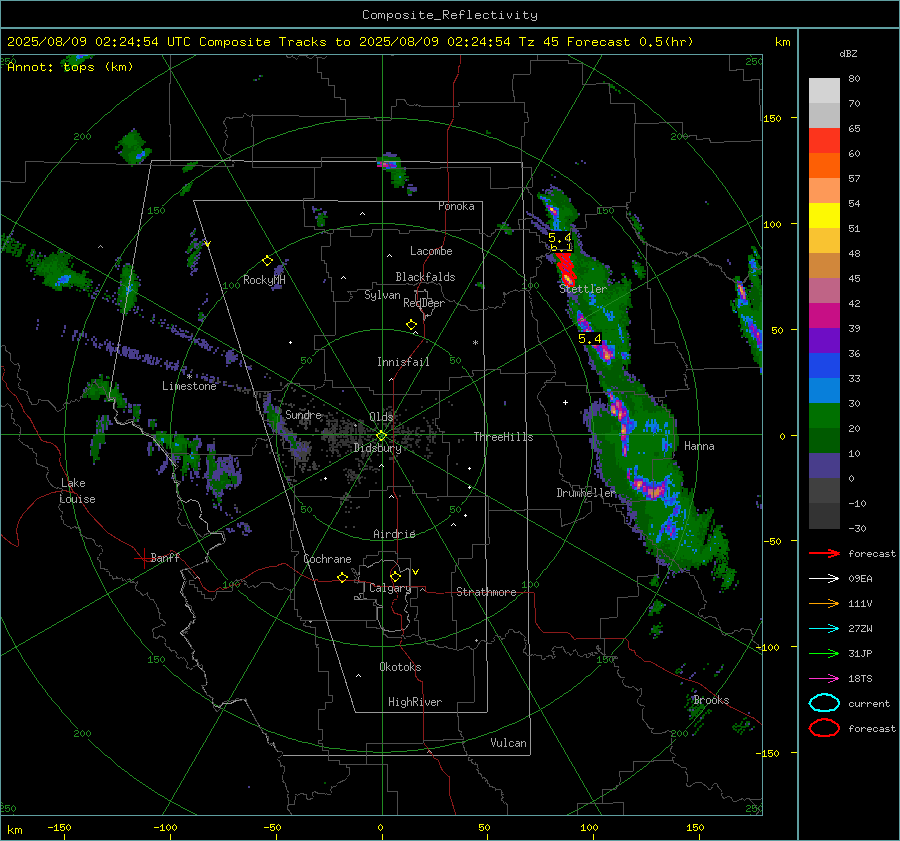The image size is (900, 841).
Task: Click the Didsbury city label
Action: coord(377,448)
